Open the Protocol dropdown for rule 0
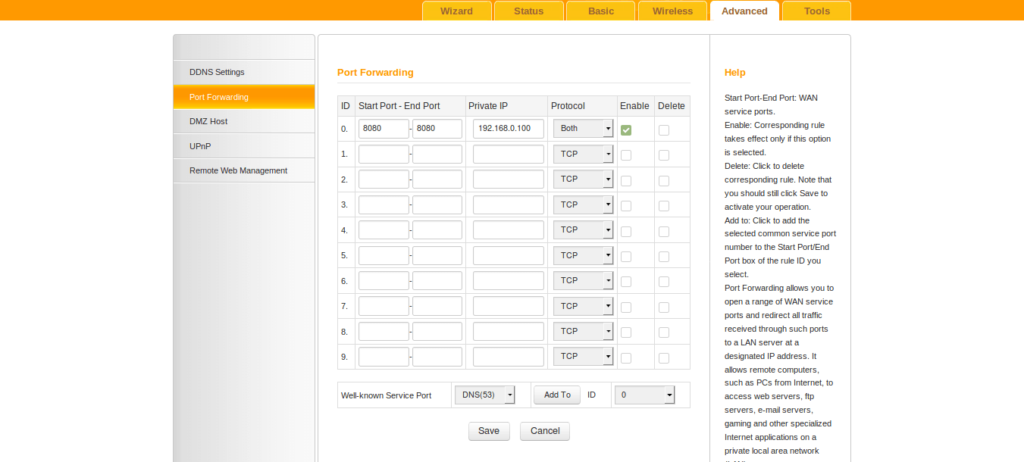1024x462 pixels. point(583,129)
